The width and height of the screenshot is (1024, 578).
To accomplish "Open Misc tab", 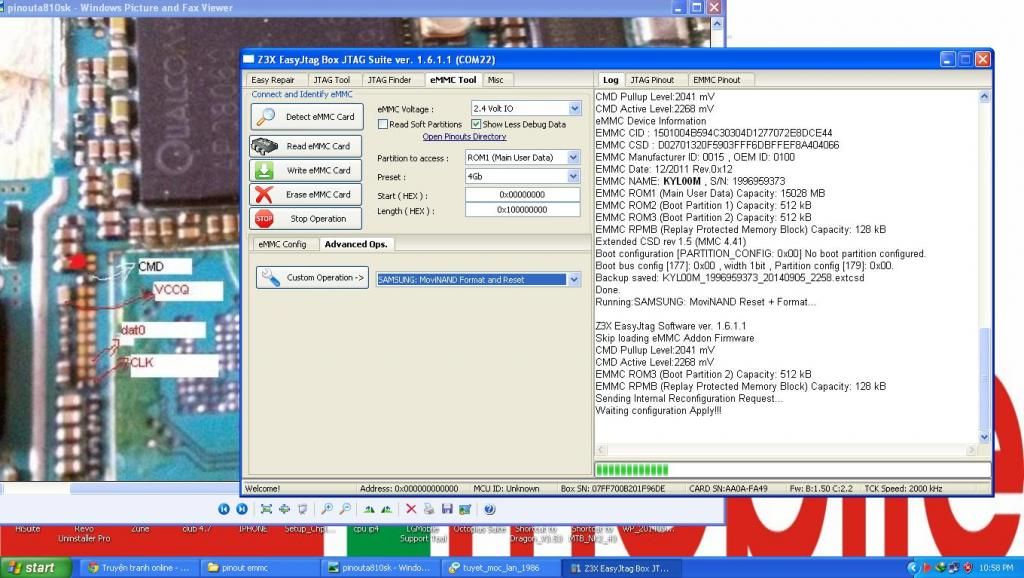I will pos(496,80).
